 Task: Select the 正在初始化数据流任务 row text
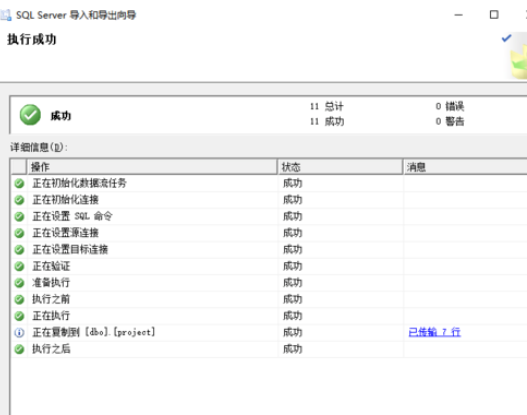[80, 183]
